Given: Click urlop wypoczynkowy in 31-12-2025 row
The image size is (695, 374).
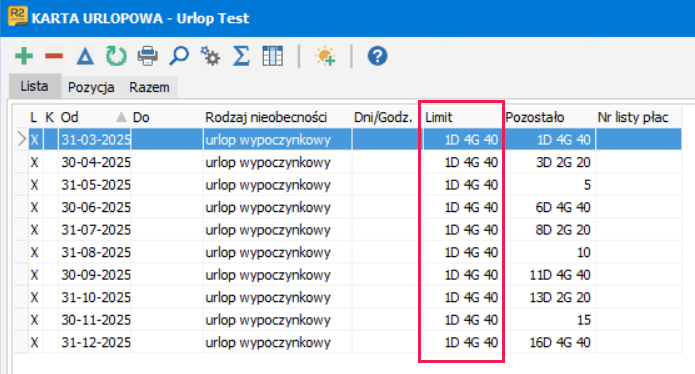Looking at the screenshot, I should point(268,343).
